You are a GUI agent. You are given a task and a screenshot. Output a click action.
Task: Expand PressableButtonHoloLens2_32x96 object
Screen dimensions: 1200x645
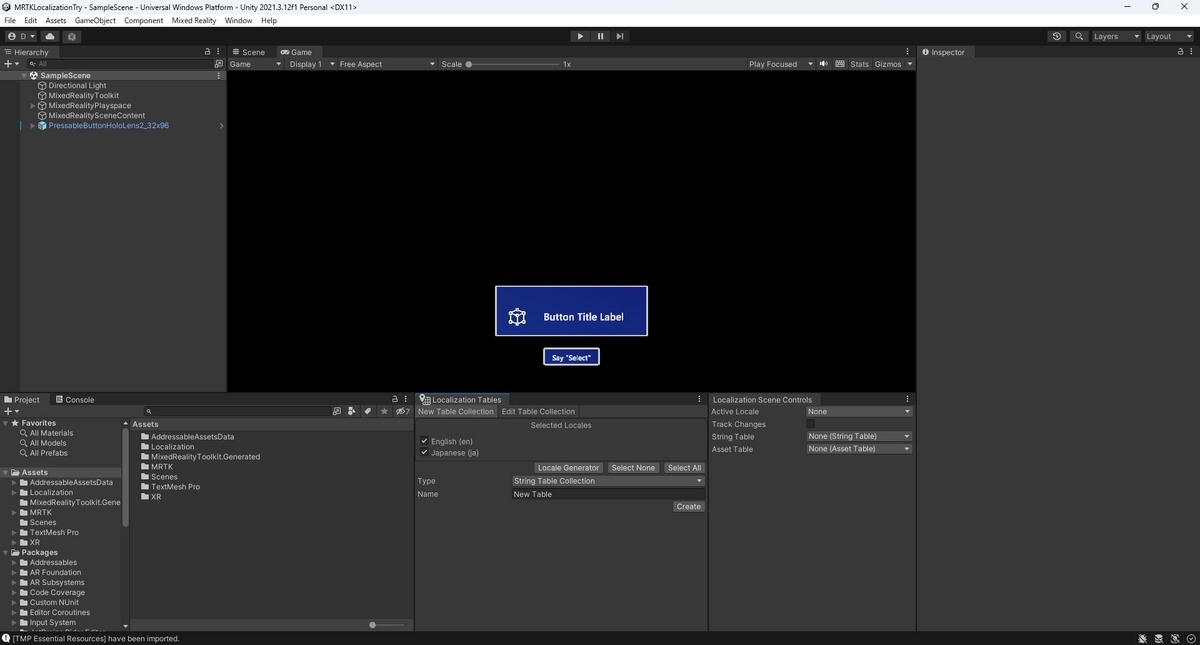(32, 125)
